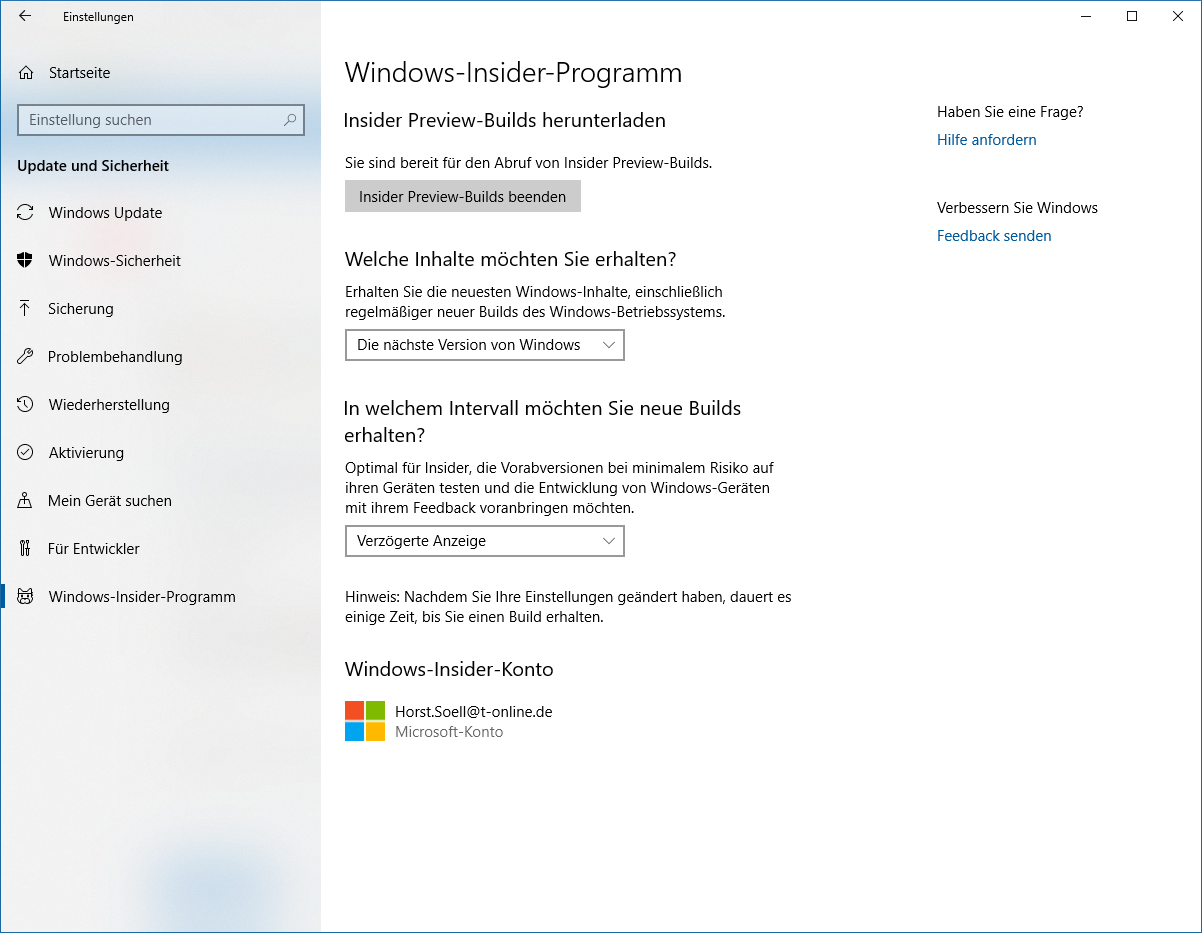Click the Windows-Sicherheit shield icon
The height and width of the screenshot is (933, 1202).
[26, 261]
